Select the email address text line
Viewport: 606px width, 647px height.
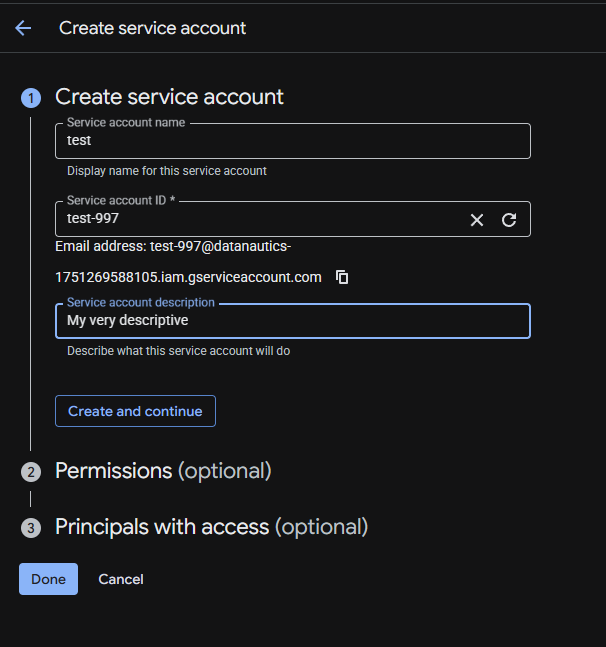(173, 247)
